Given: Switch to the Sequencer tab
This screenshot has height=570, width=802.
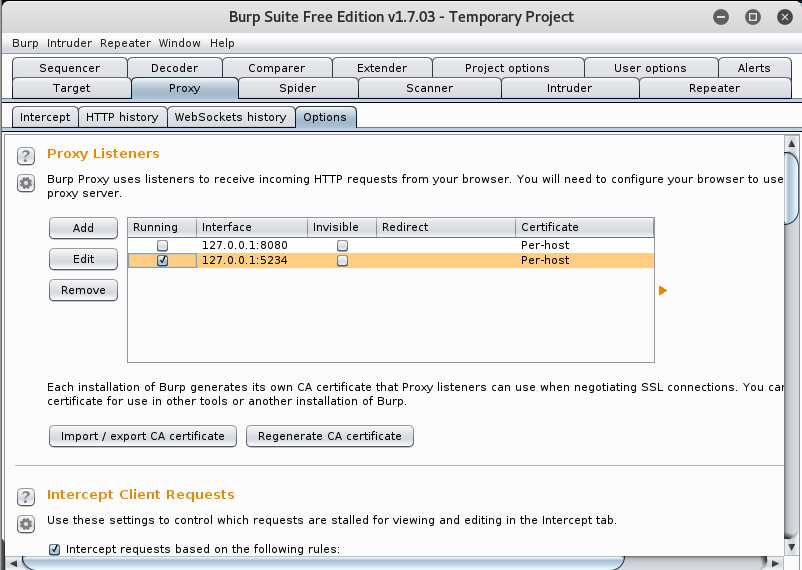Looking at the screenshot, I should pos(70,68).
